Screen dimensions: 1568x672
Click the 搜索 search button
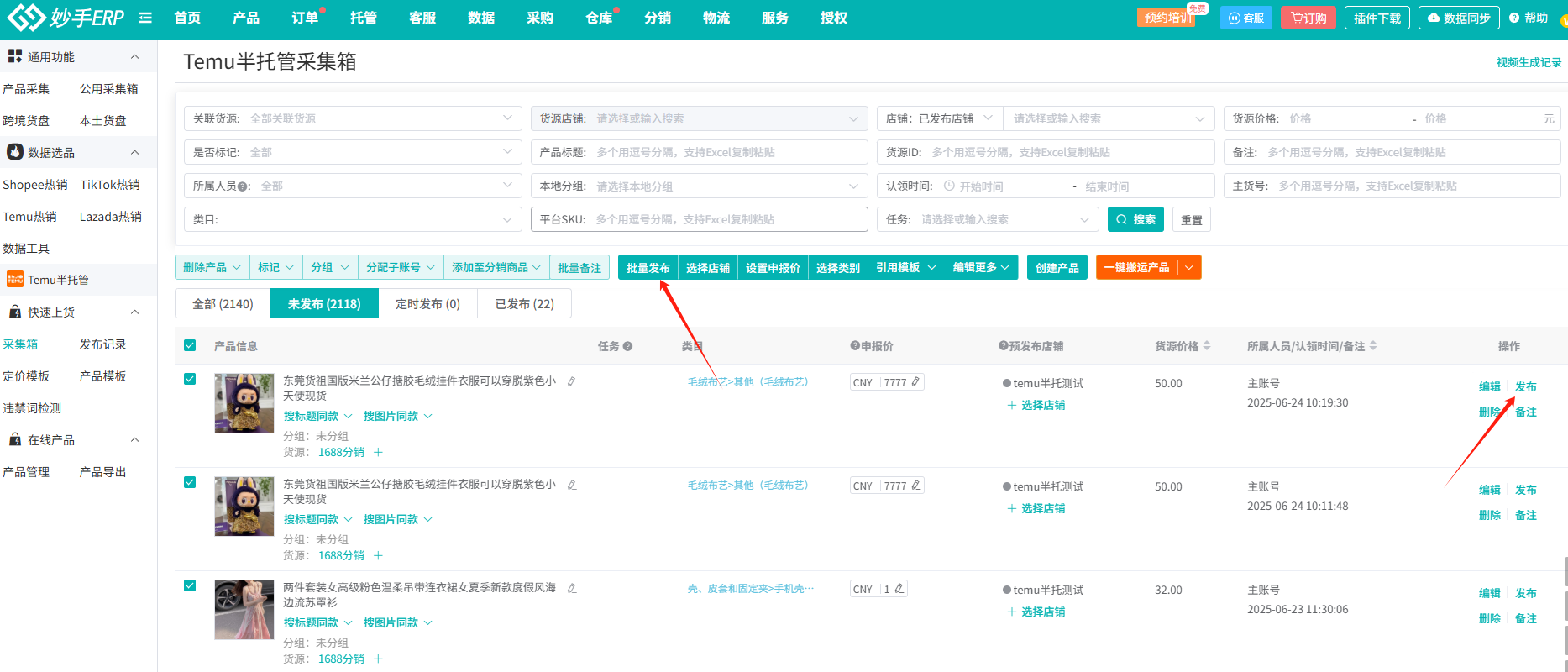point(1135,219)
